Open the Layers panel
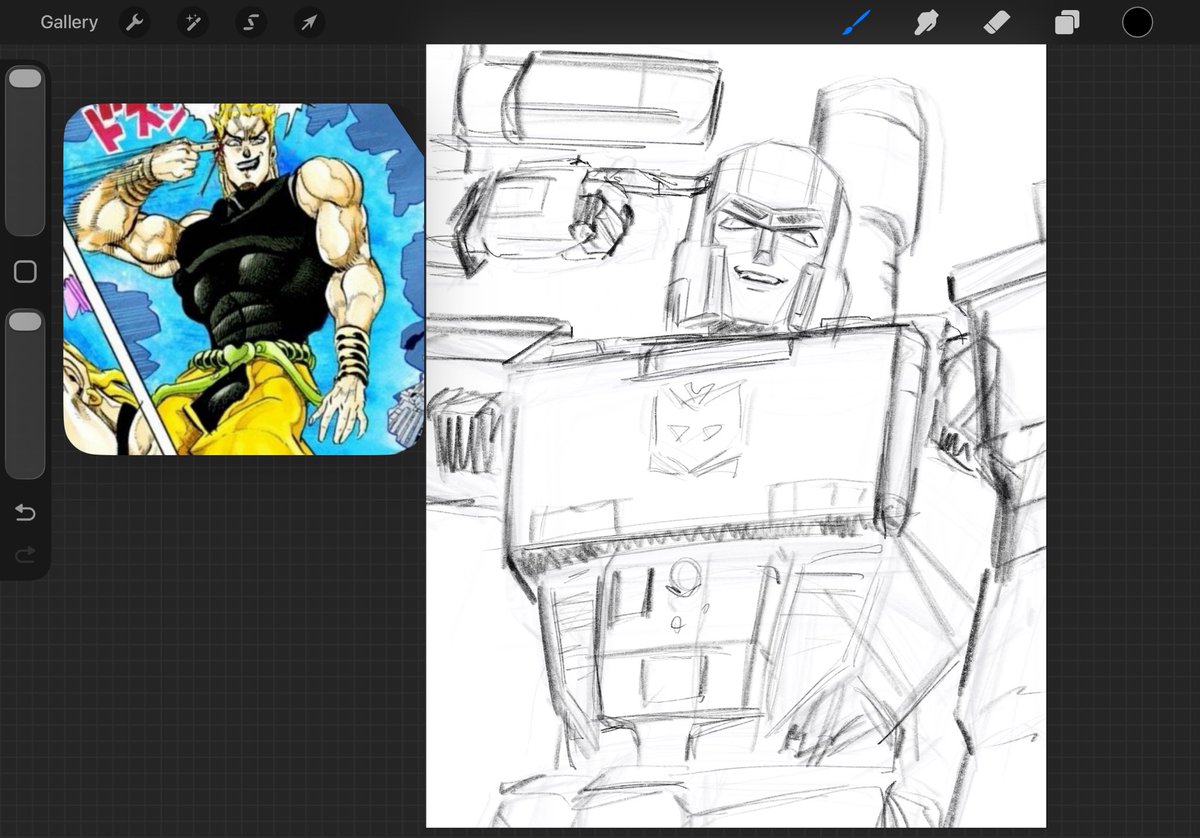The image size is (1200, 838). 1067,22
